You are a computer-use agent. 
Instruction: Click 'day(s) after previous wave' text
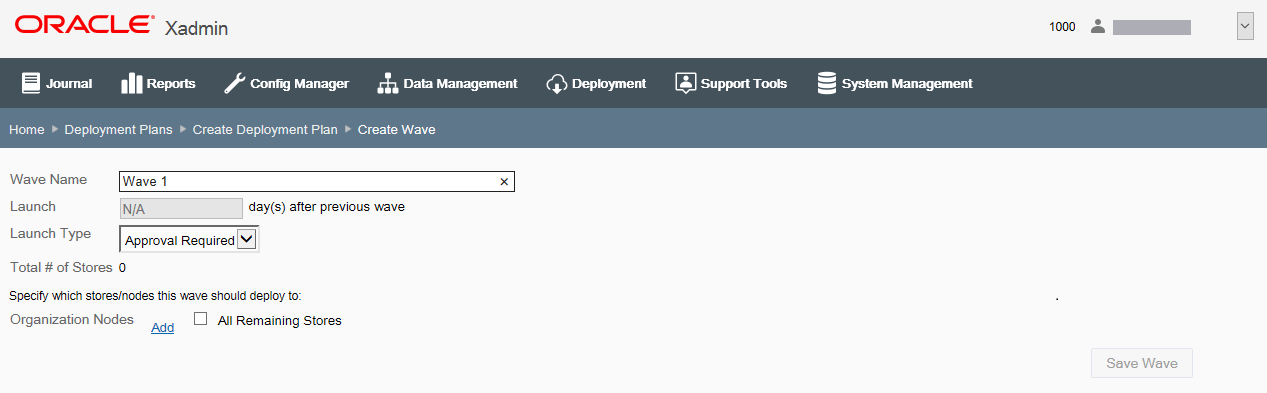[x=327, y=207]
